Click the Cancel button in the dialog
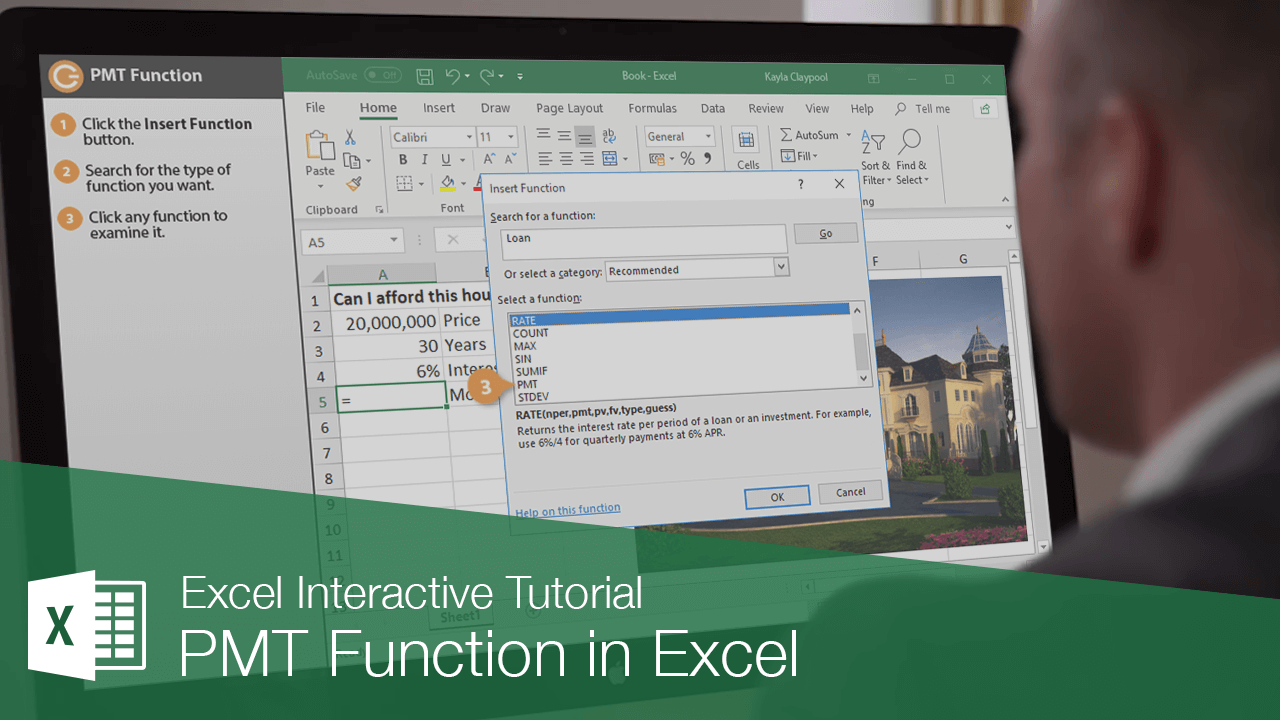Viewport: 1280px width, 720px height. [850, 492]
